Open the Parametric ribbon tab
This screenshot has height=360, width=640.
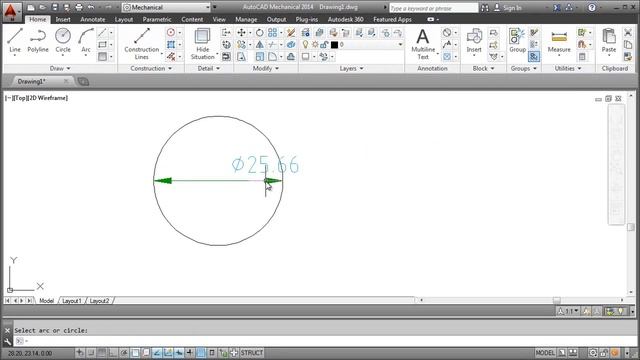coord(157,19)
